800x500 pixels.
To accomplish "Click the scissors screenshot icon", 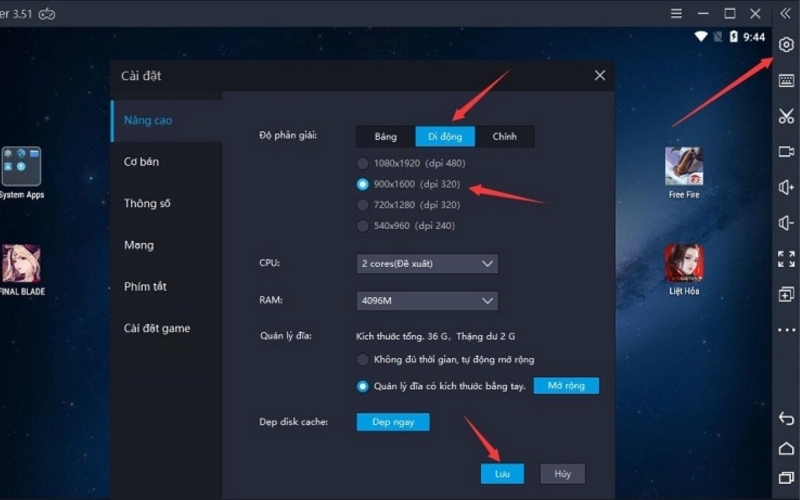I will click(786, 116).
